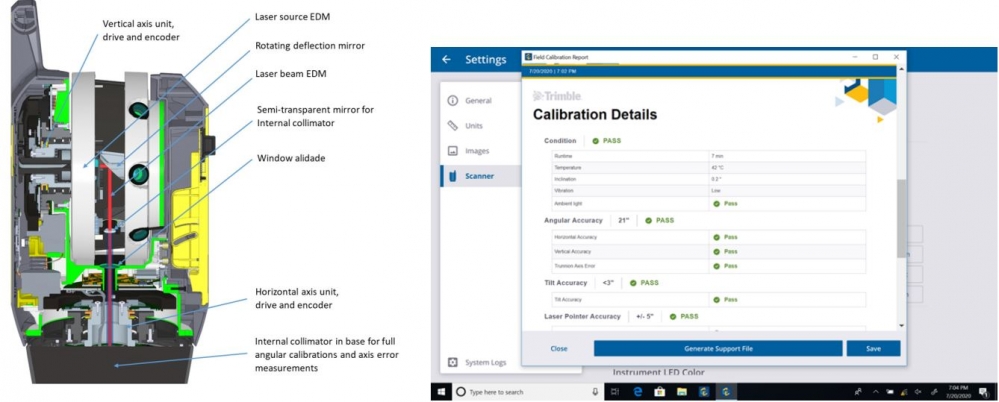The height and width of the screenshot is (402, 999).
Task: Click the Rotating deflection mirror label
Action: (310, 46)
